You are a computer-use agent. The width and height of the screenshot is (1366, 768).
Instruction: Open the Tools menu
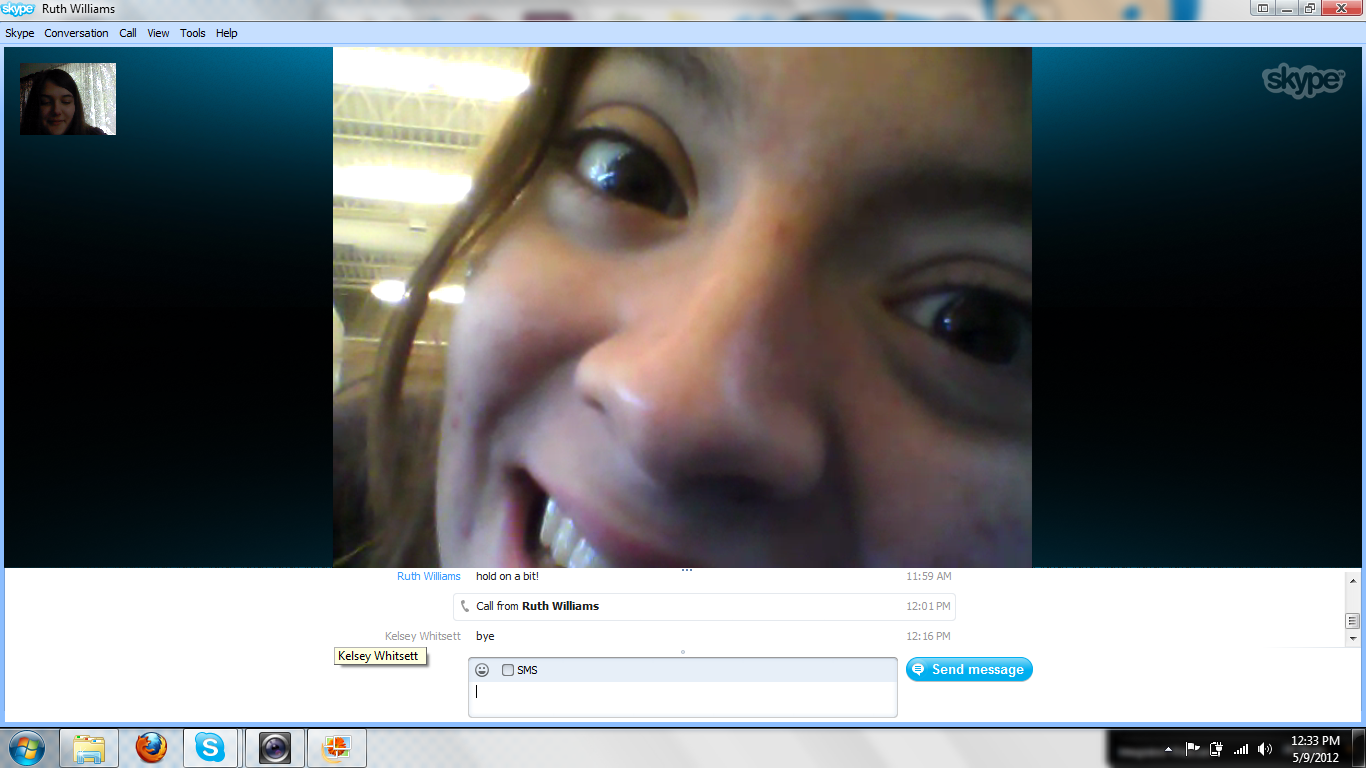click(192, 33)
